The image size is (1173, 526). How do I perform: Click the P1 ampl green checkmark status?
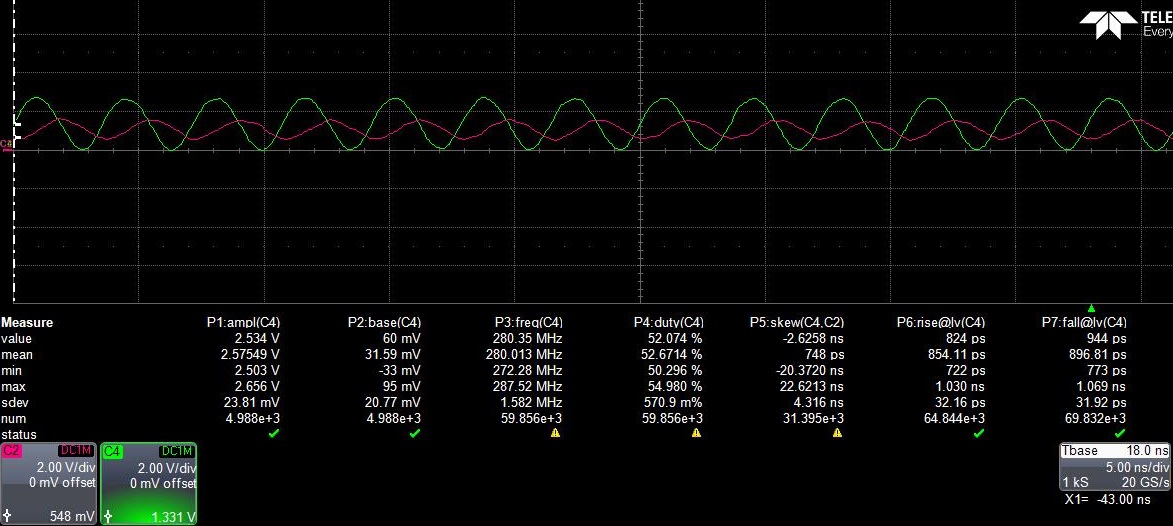tap(274, 434)
